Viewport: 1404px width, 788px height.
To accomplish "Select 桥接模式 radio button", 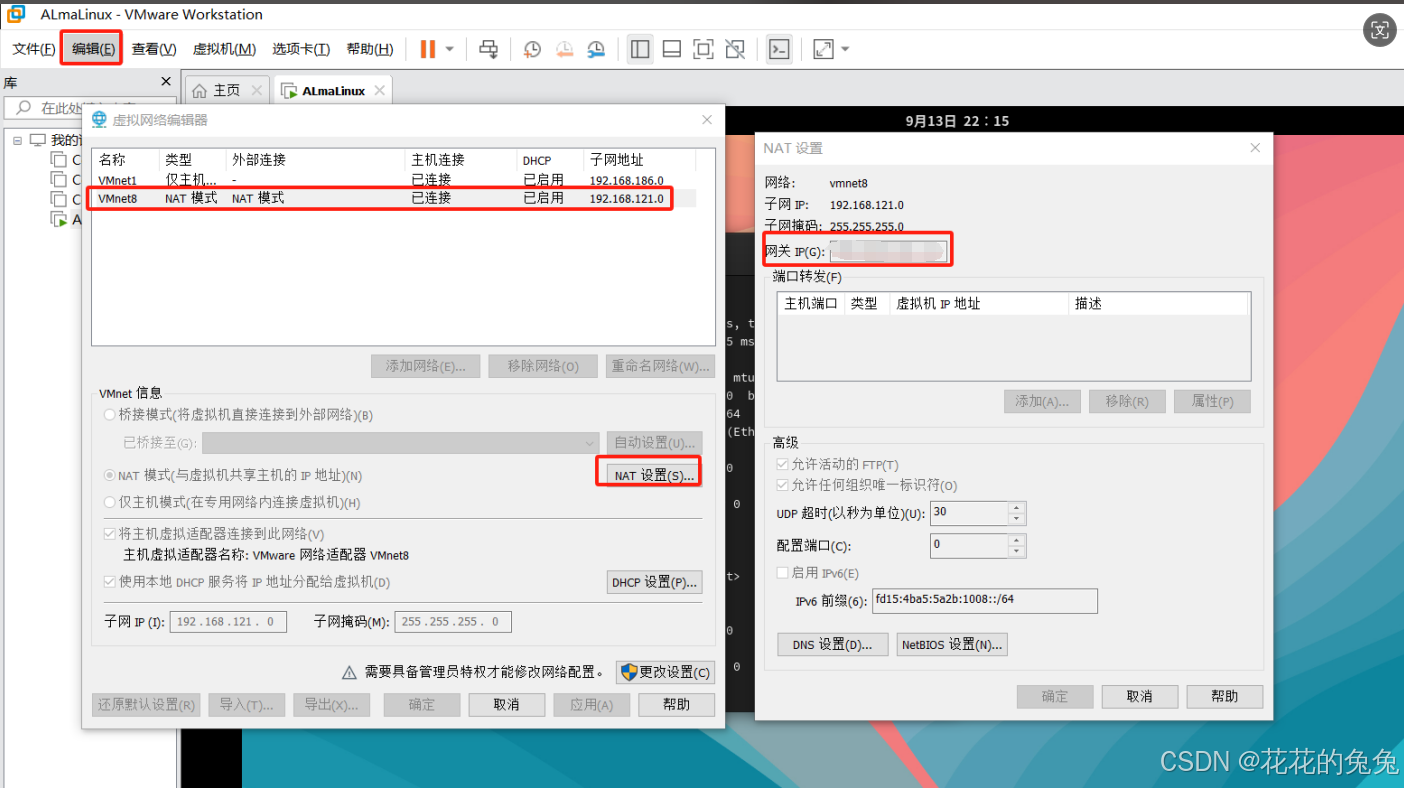I will 110,415.
